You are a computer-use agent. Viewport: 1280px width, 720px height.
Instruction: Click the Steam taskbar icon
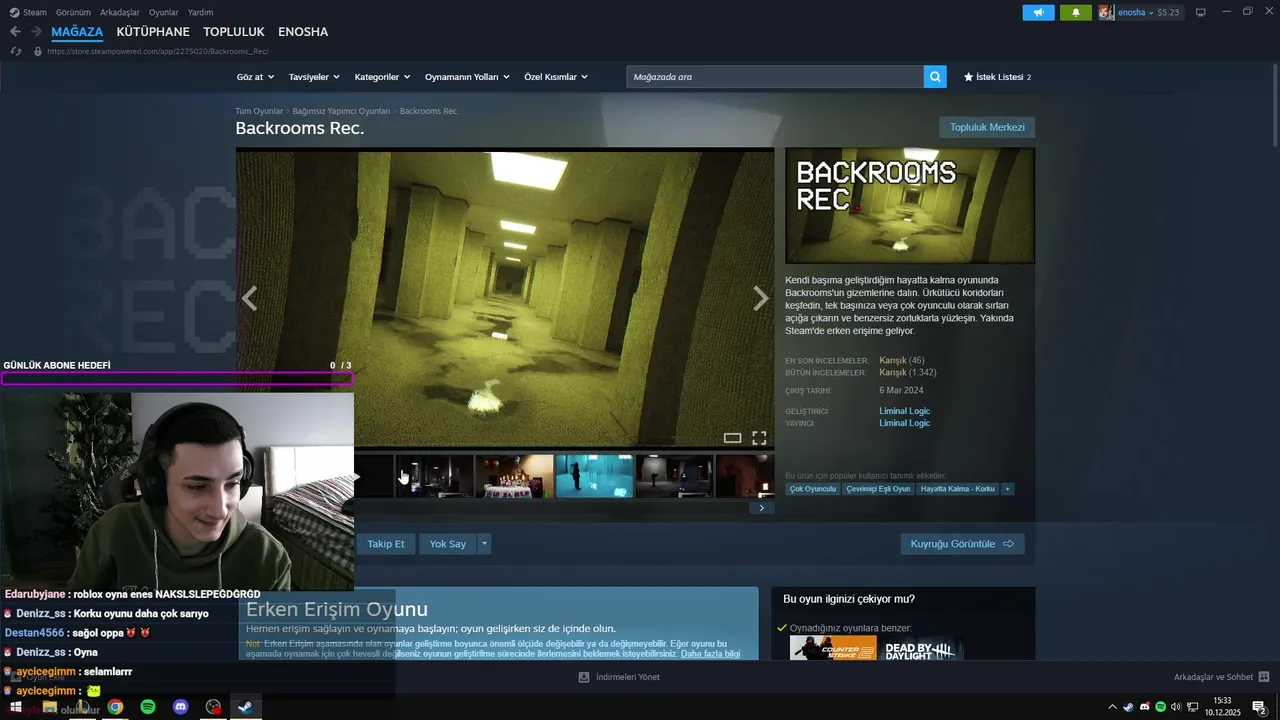[245, 707]
